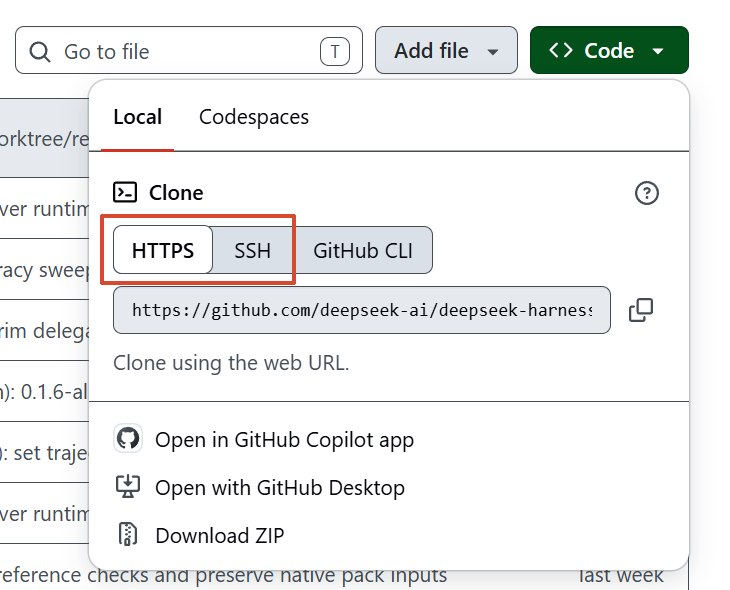The image size is (730, 590).
Task: Switch to the Codespaces tab
Action: point(254,117)
